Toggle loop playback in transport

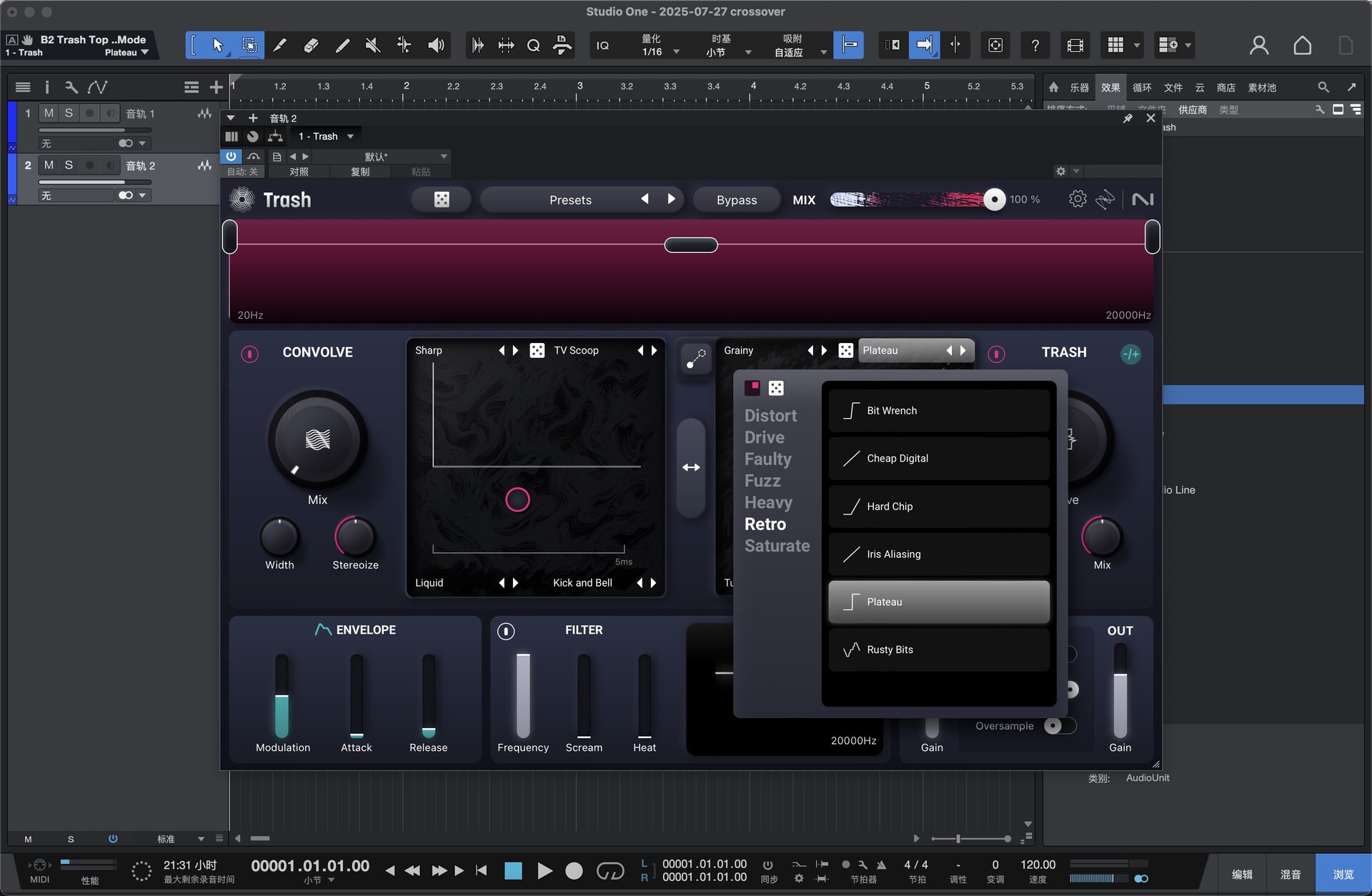click(x=610, y=870)
